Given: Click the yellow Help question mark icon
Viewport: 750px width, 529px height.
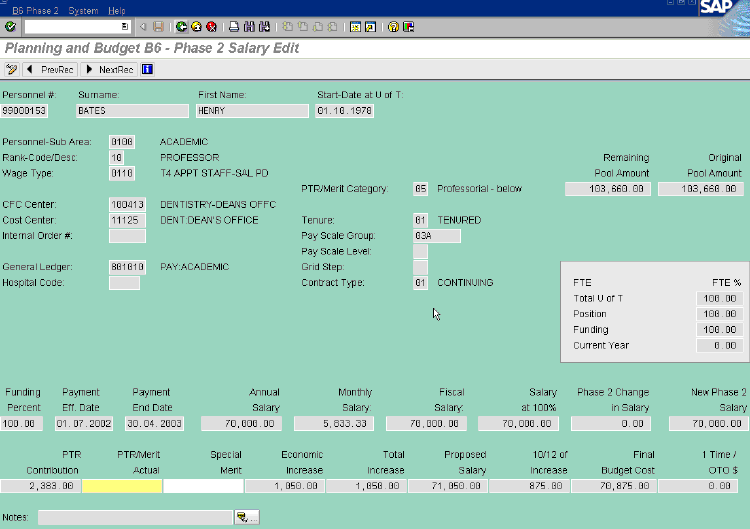Looking at the screenshot, I should pyautogui.click(x=393, y=27).
